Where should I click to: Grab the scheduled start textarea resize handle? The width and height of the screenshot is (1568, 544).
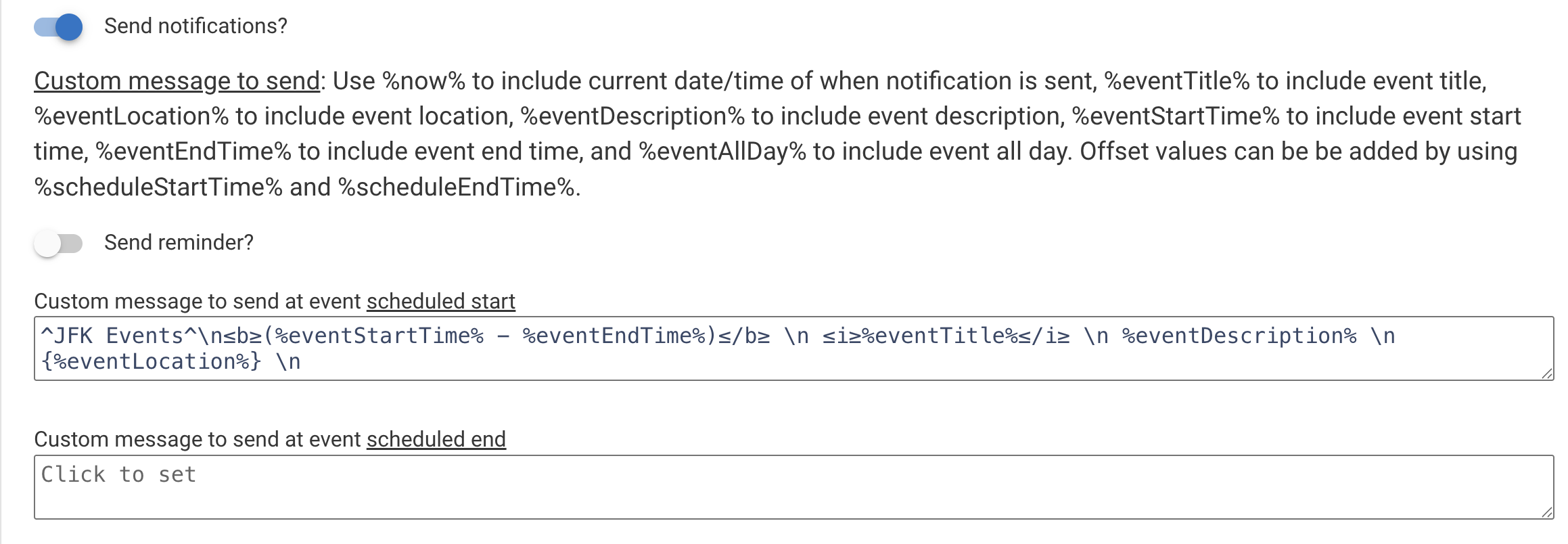pyautogui.click(x=1547, y=373)
